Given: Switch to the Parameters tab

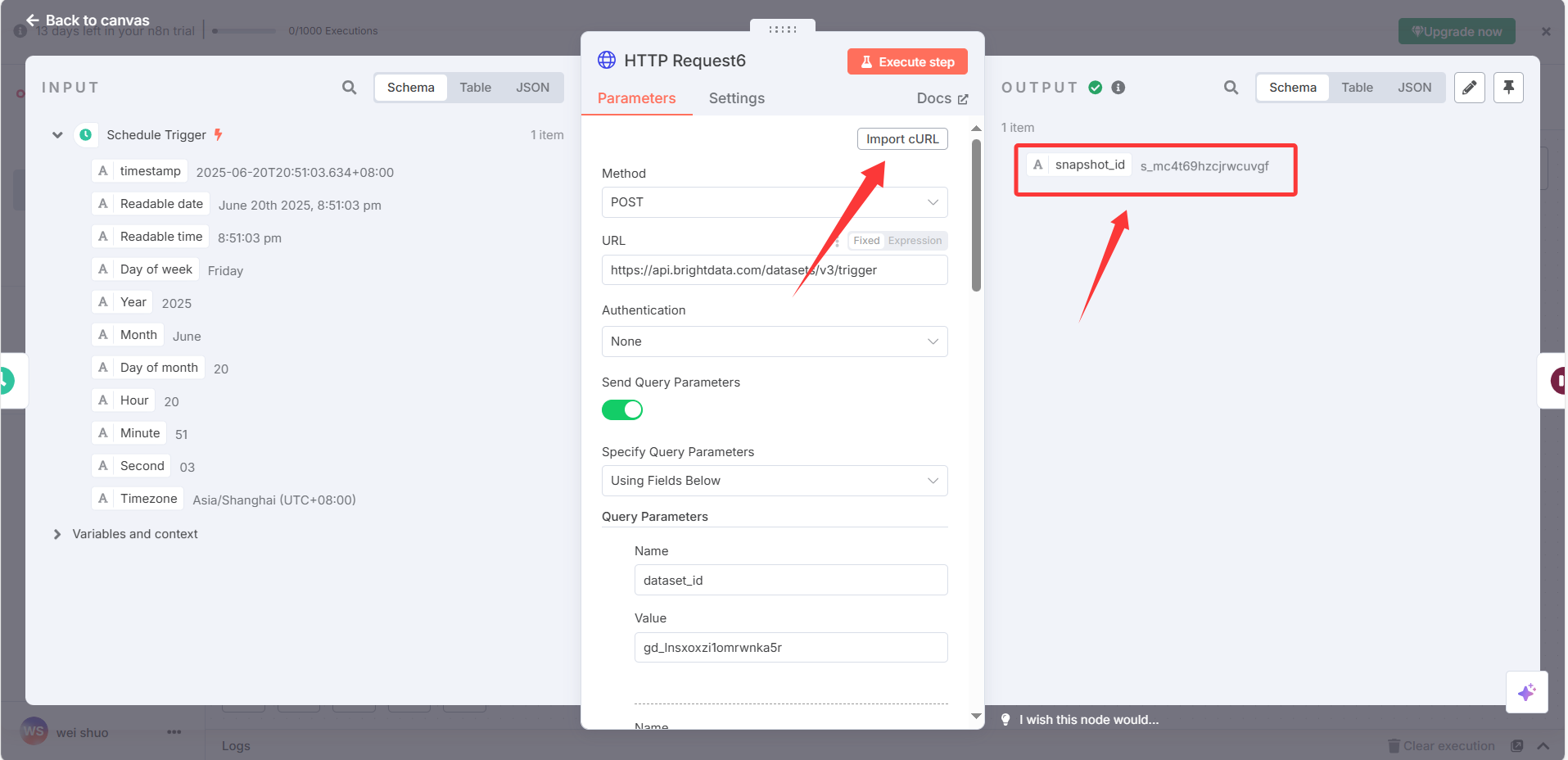Looking at the screenshot, I should [637, 98].
